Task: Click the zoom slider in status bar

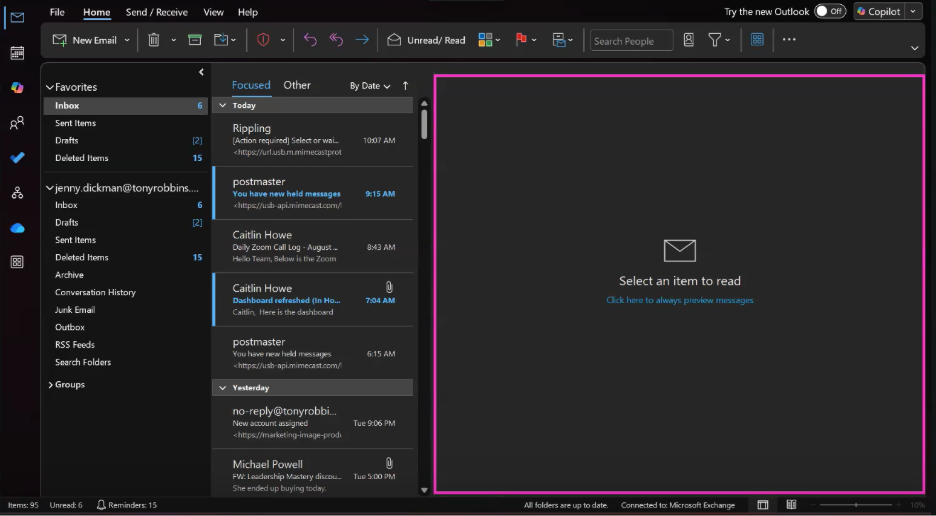Action: (855, 505)
